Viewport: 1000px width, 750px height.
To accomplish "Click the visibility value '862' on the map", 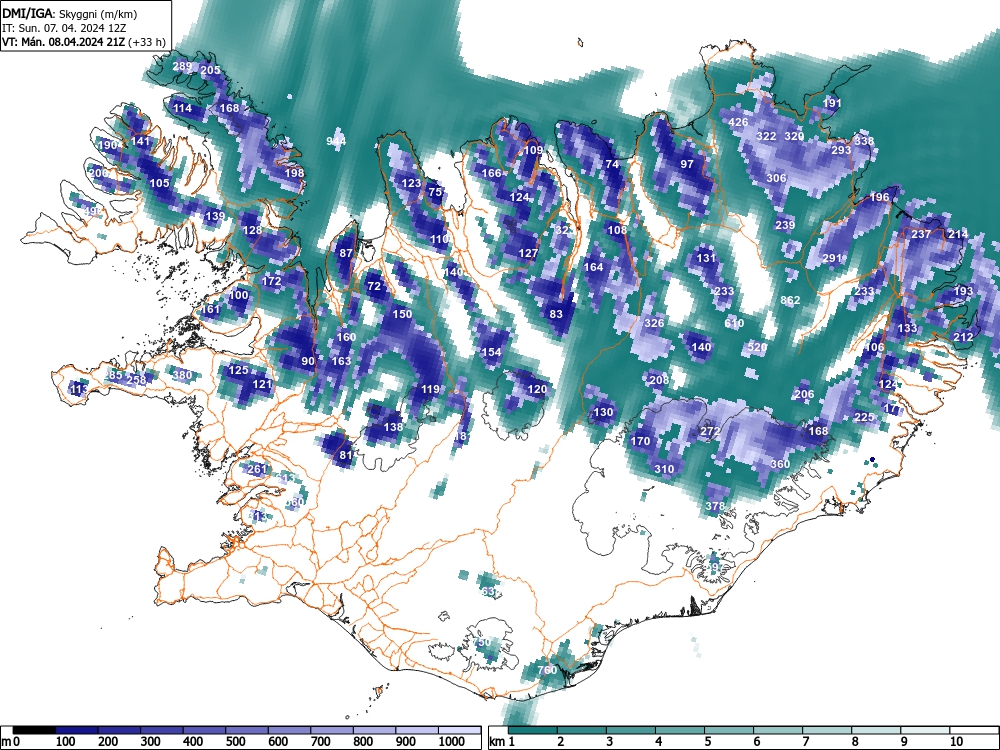I will [790, 300].
